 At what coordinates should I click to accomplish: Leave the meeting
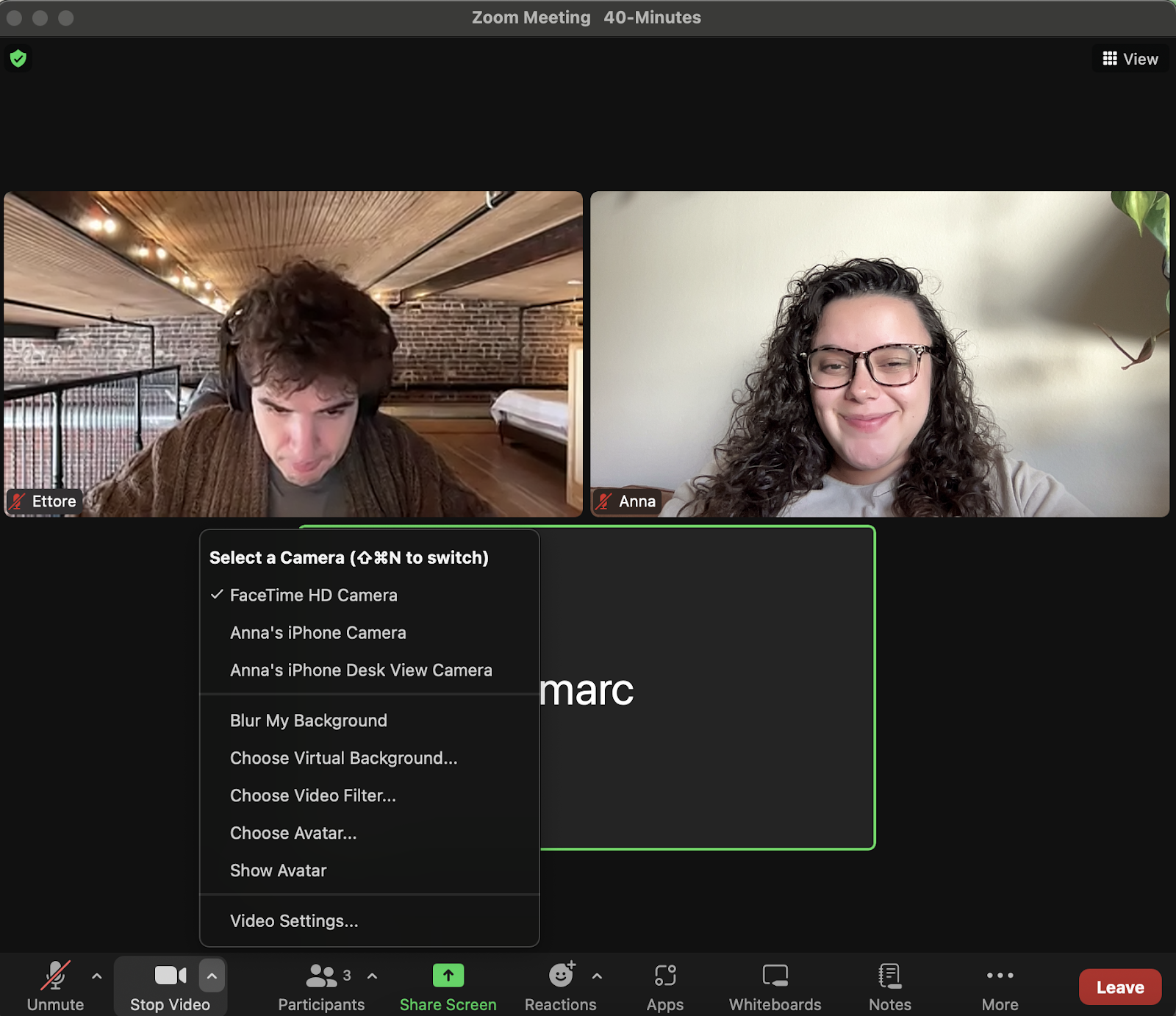(x=1119, y=987)
